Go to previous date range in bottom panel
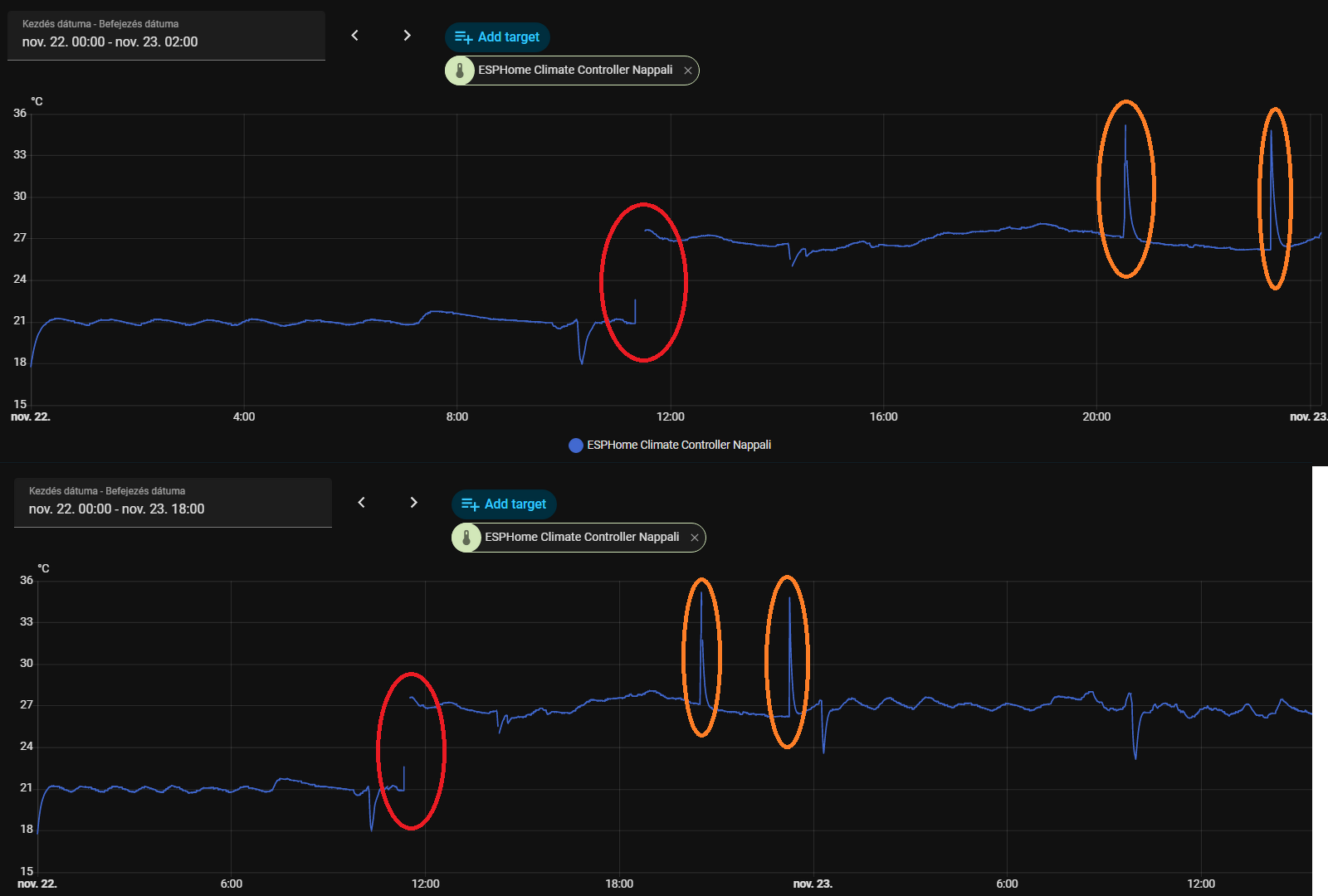The width and height of the screenshot is (1328, 896). tap(362, 502)
